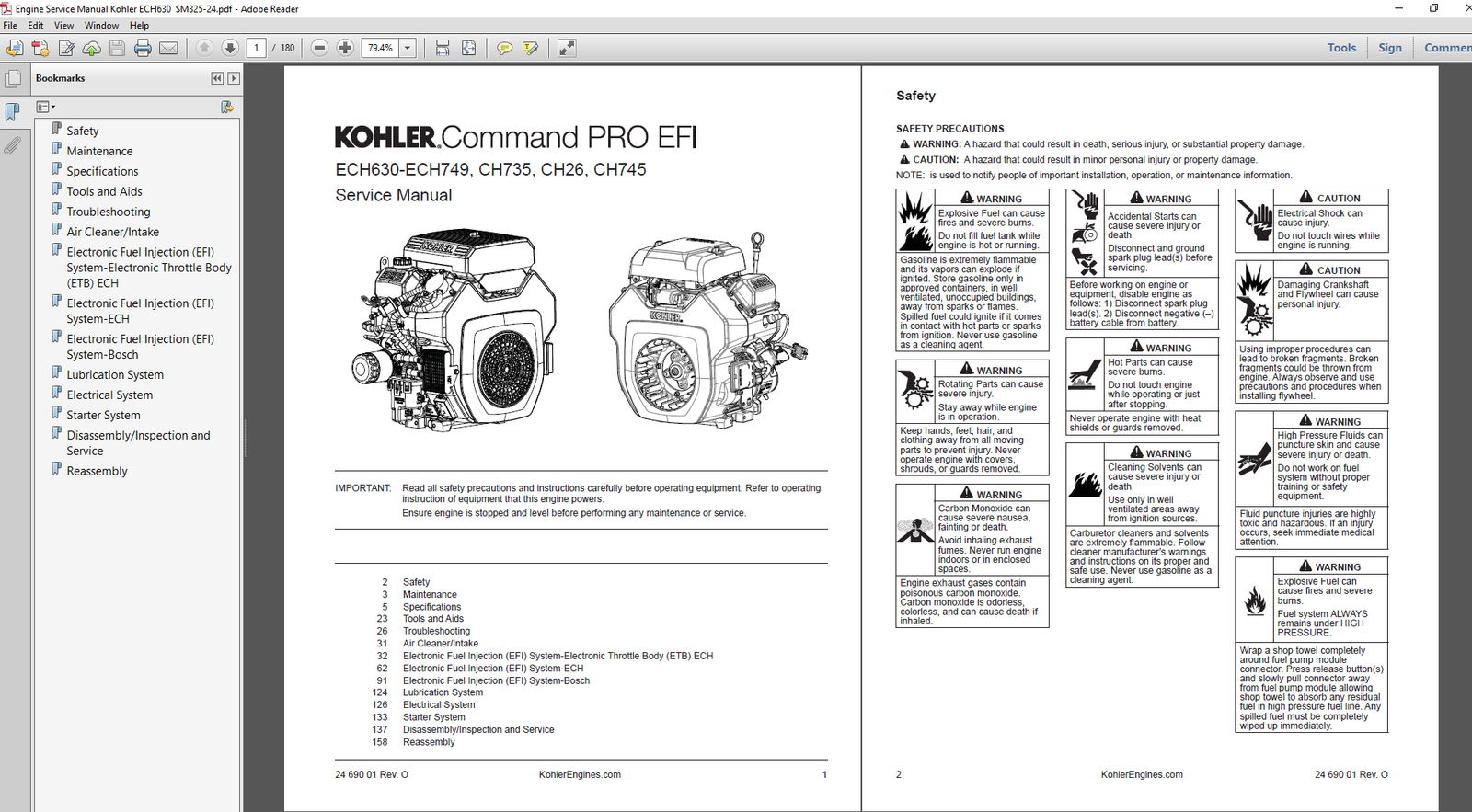Click the page number input field
This screenshot has width=1472, height=812.
pyautogui.click(x=257, y=48)
